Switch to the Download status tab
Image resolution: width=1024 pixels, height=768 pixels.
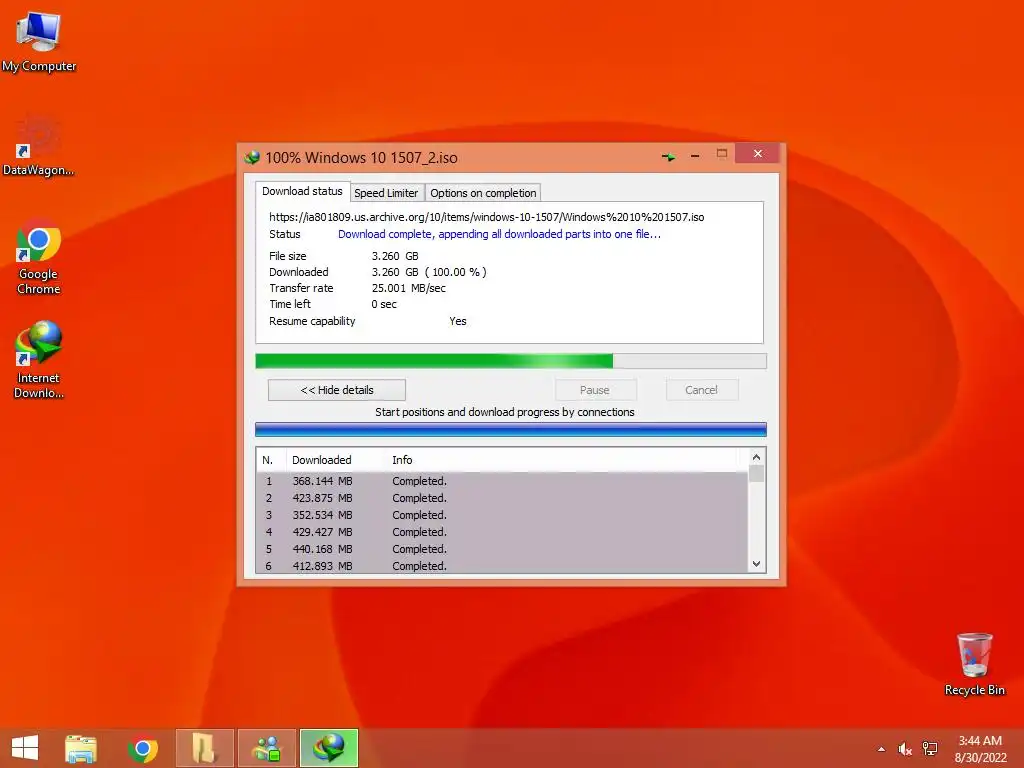pos(302,191)
